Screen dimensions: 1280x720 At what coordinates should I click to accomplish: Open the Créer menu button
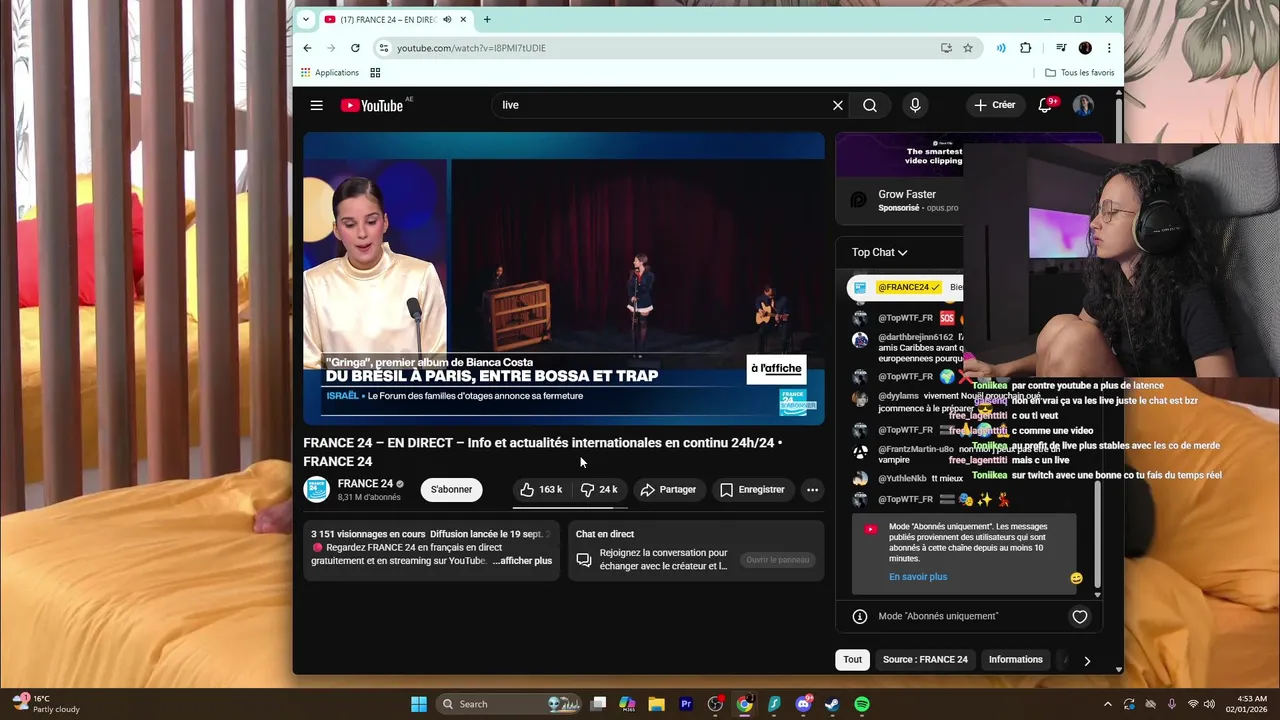tap(994, 105)
